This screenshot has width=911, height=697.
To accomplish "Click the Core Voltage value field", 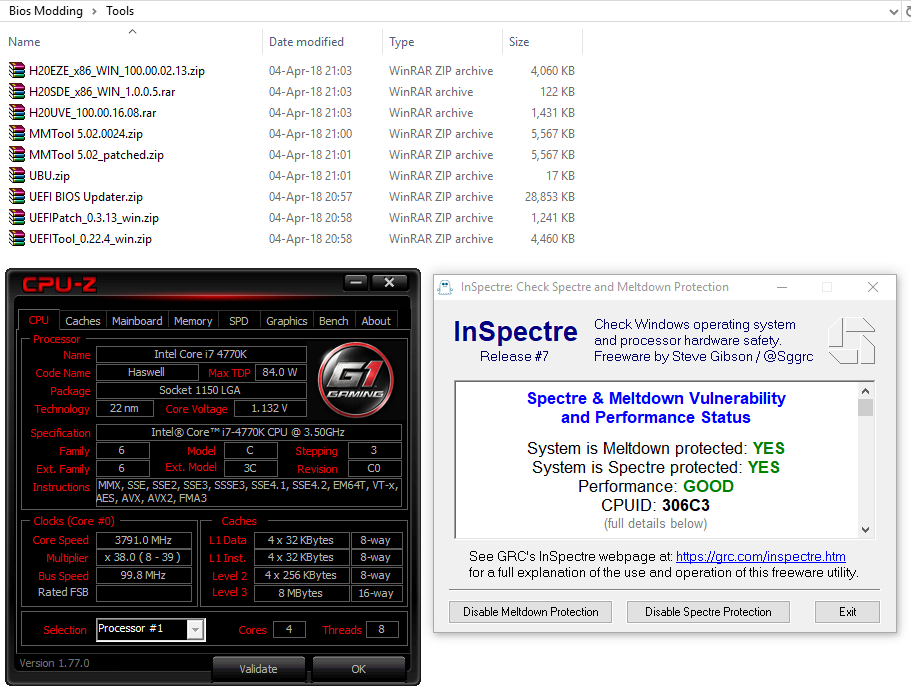I will click(270, 409).
